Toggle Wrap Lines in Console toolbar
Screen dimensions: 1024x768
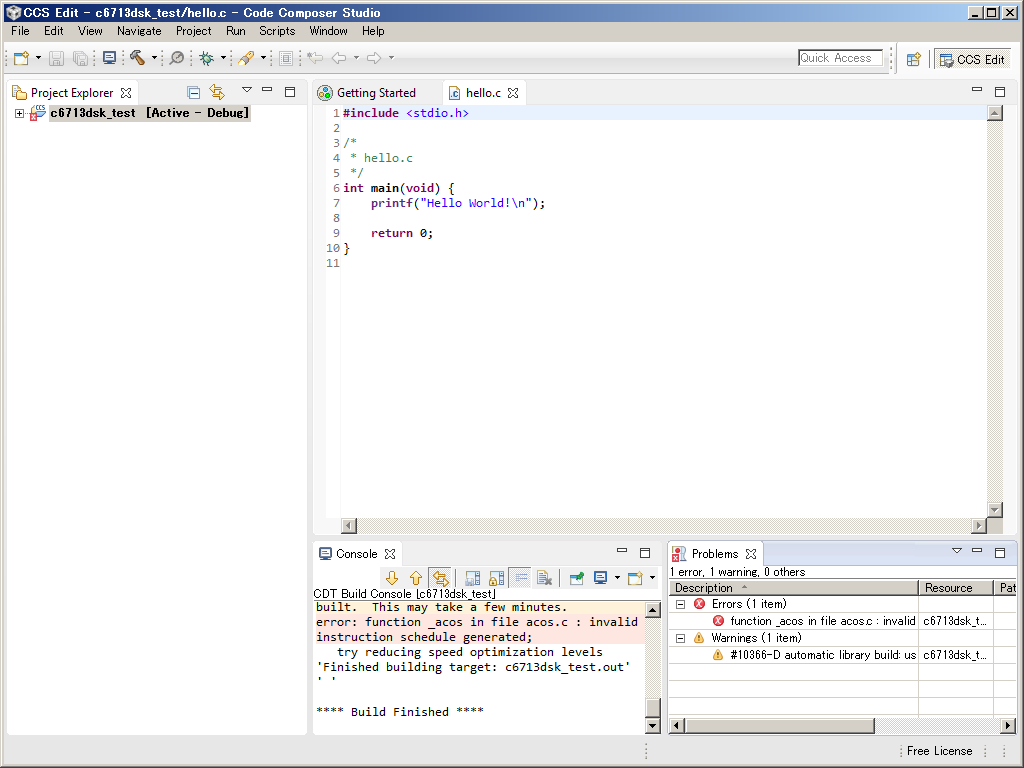(x=520, y=578)
